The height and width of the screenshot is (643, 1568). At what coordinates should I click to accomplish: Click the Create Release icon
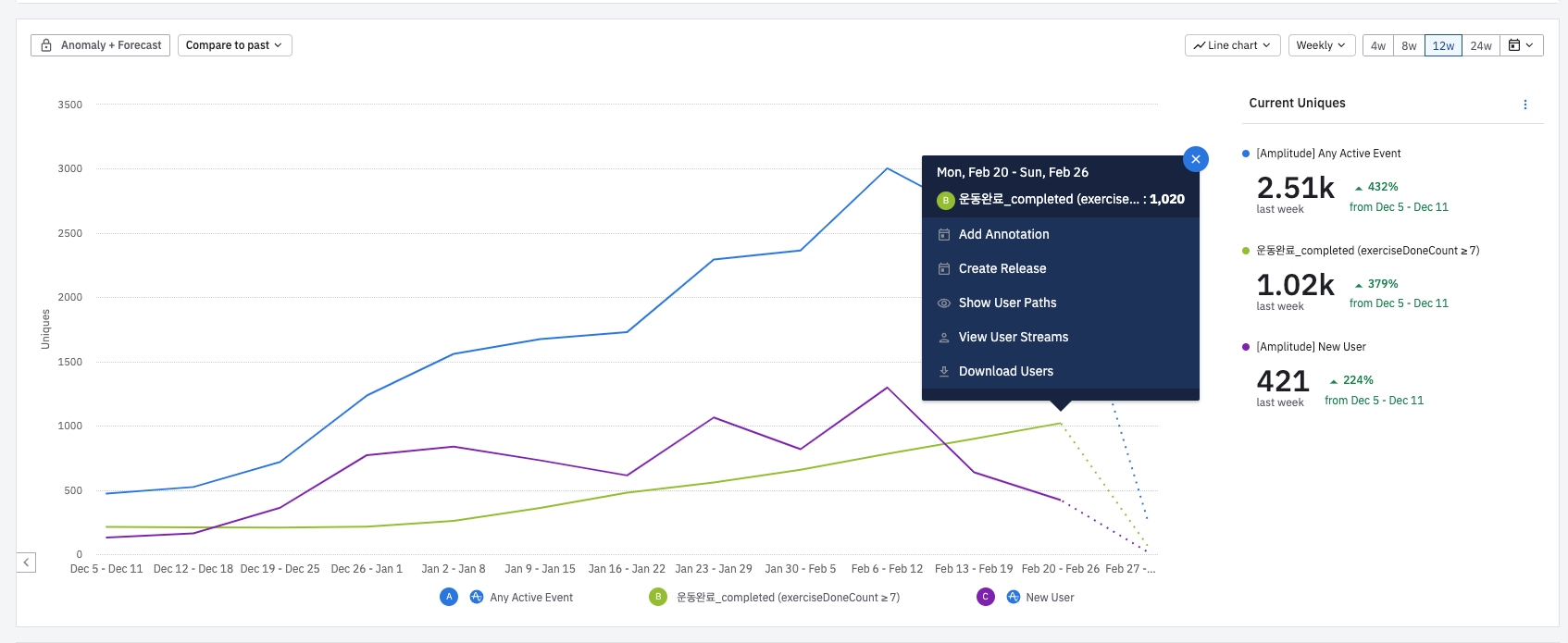coord(944,269)
